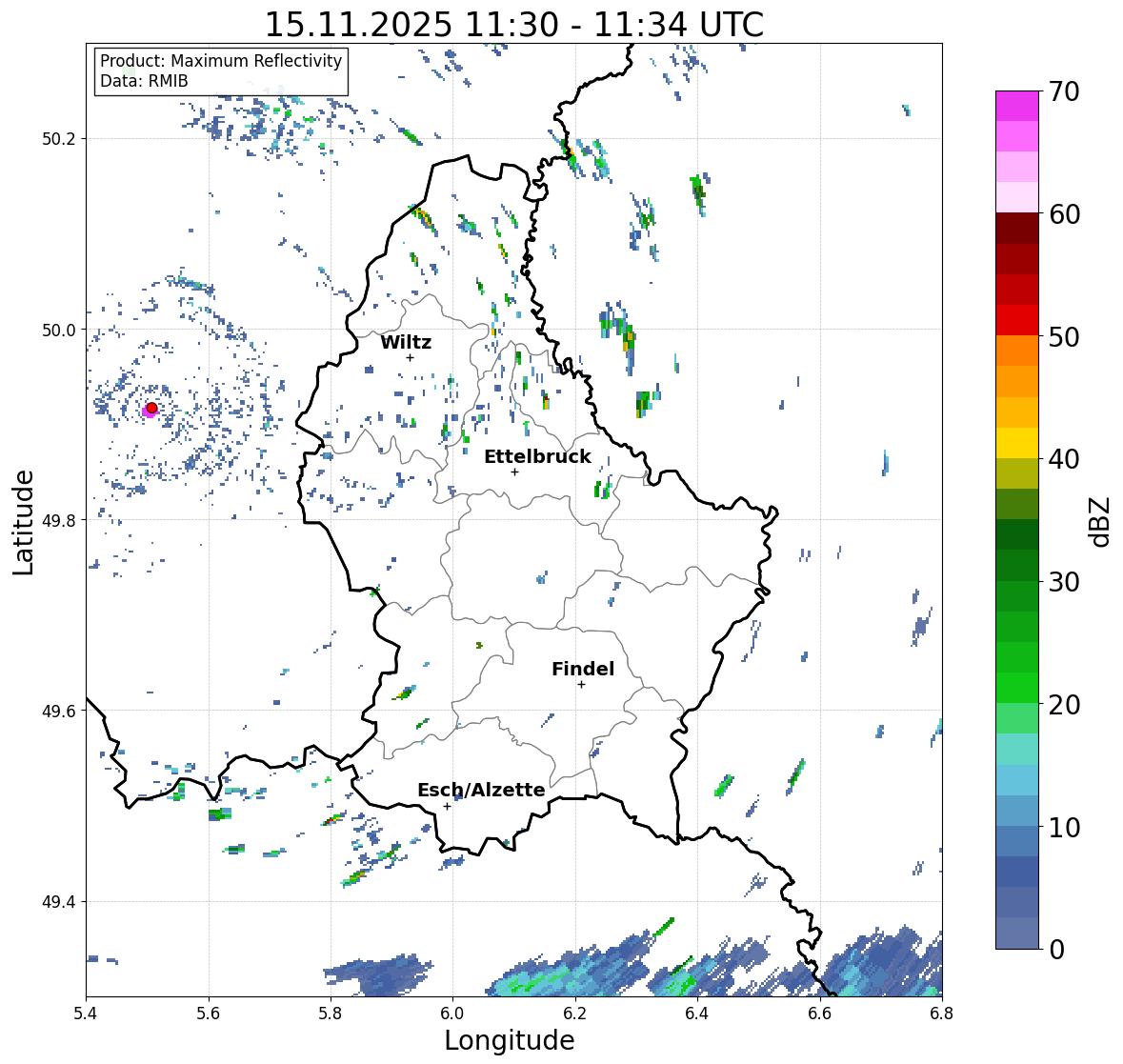
Task: Click the magenta segment atop the colorbar
Action: (x=1017, y=106)
